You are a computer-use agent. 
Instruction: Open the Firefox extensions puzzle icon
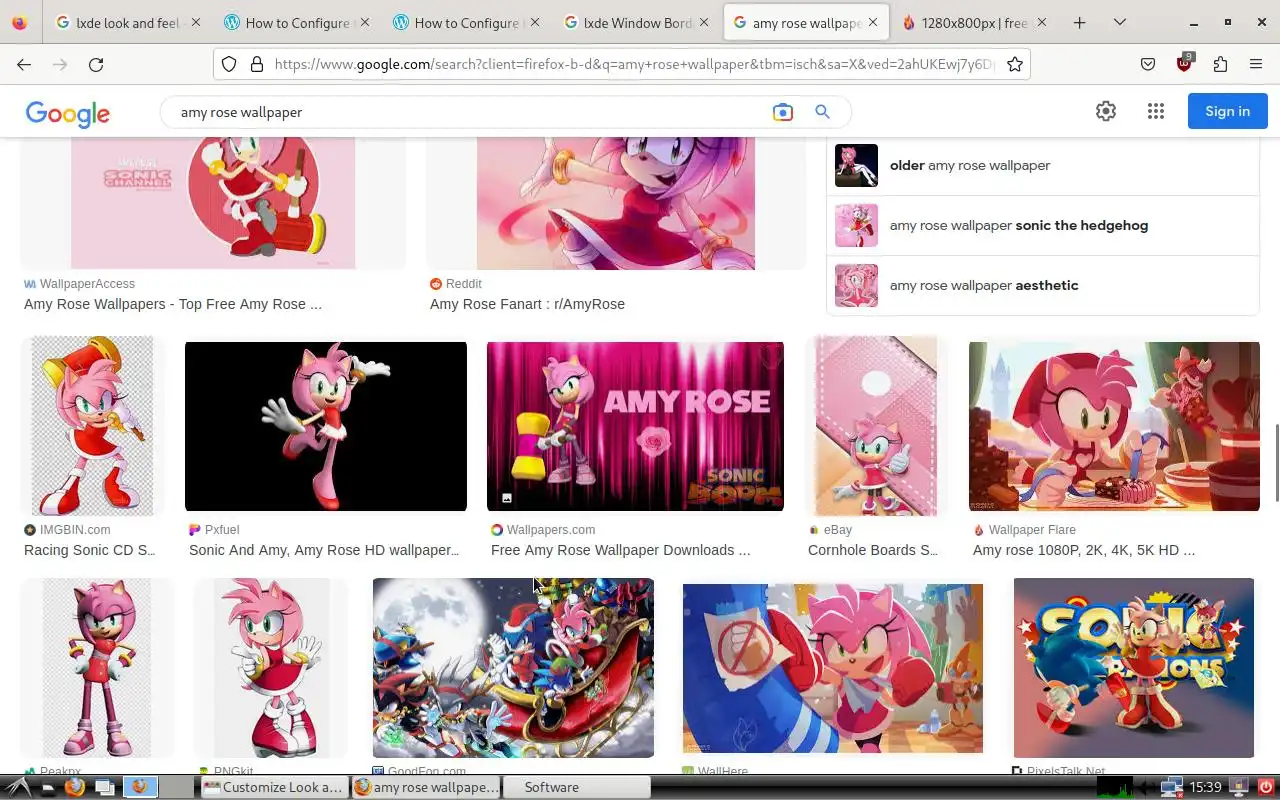(1220, 64)
